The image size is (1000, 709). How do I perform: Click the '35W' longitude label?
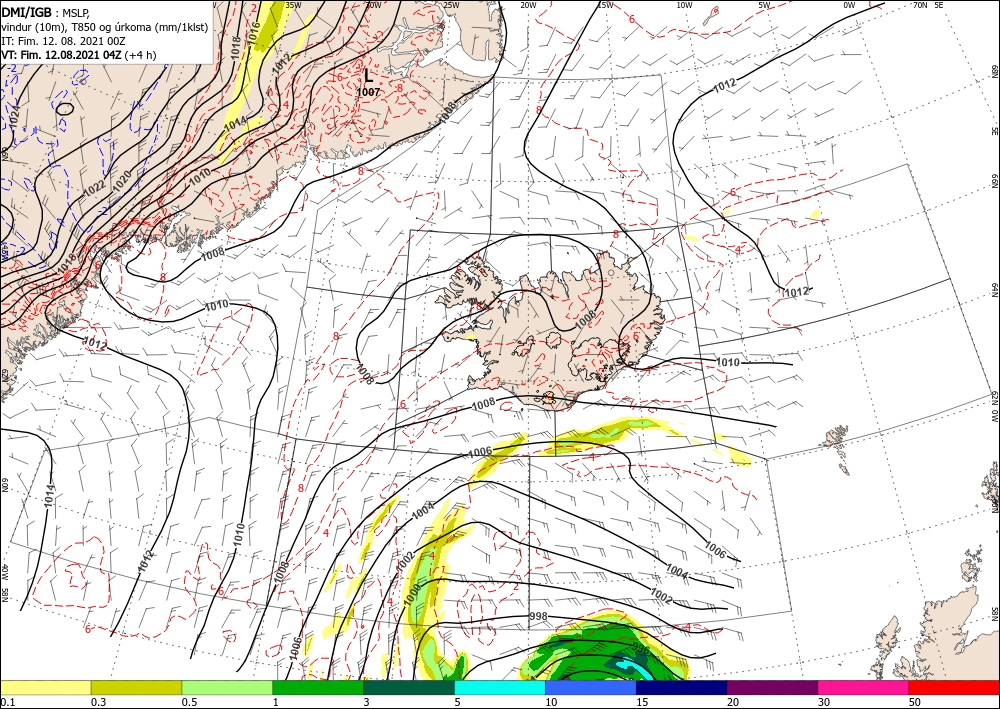[293, 5]
